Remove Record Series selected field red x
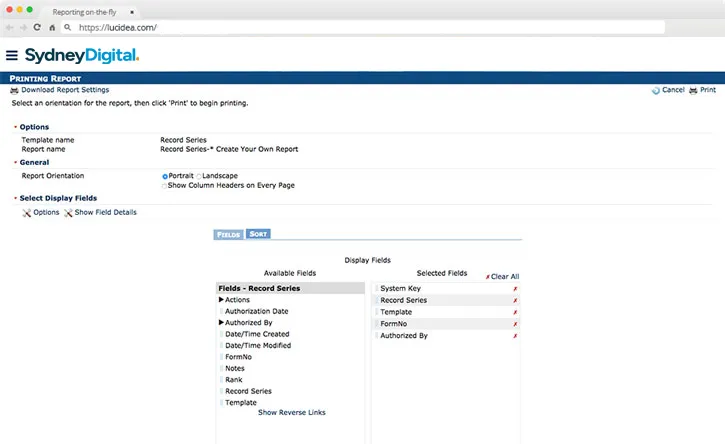This screenshot has height=444, width=725. (515, 301)
